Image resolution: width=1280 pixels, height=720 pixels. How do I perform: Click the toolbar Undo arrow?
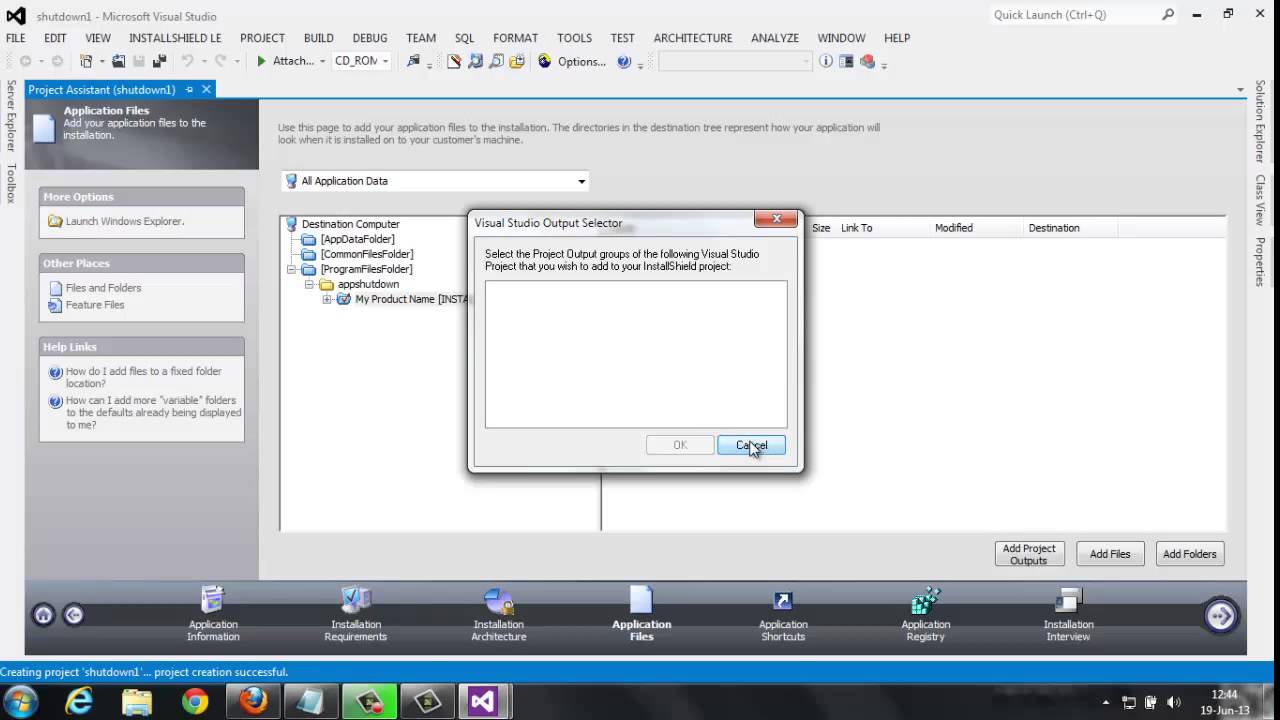pyautogui.click(x=187, y=61)
